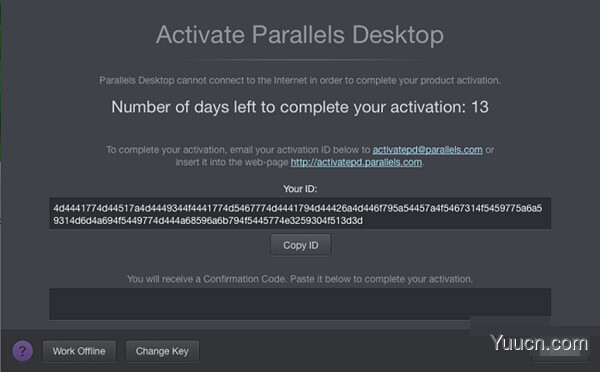Click the Confirmation Code instruction text

(x=300, y=279)
